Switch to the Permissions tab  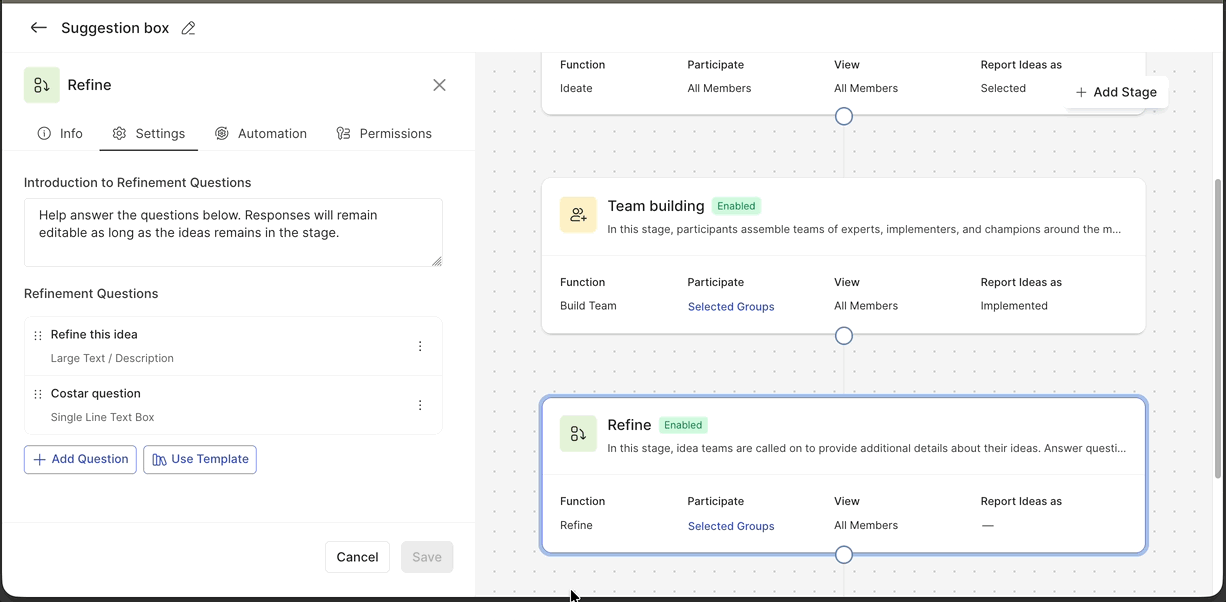384,133
